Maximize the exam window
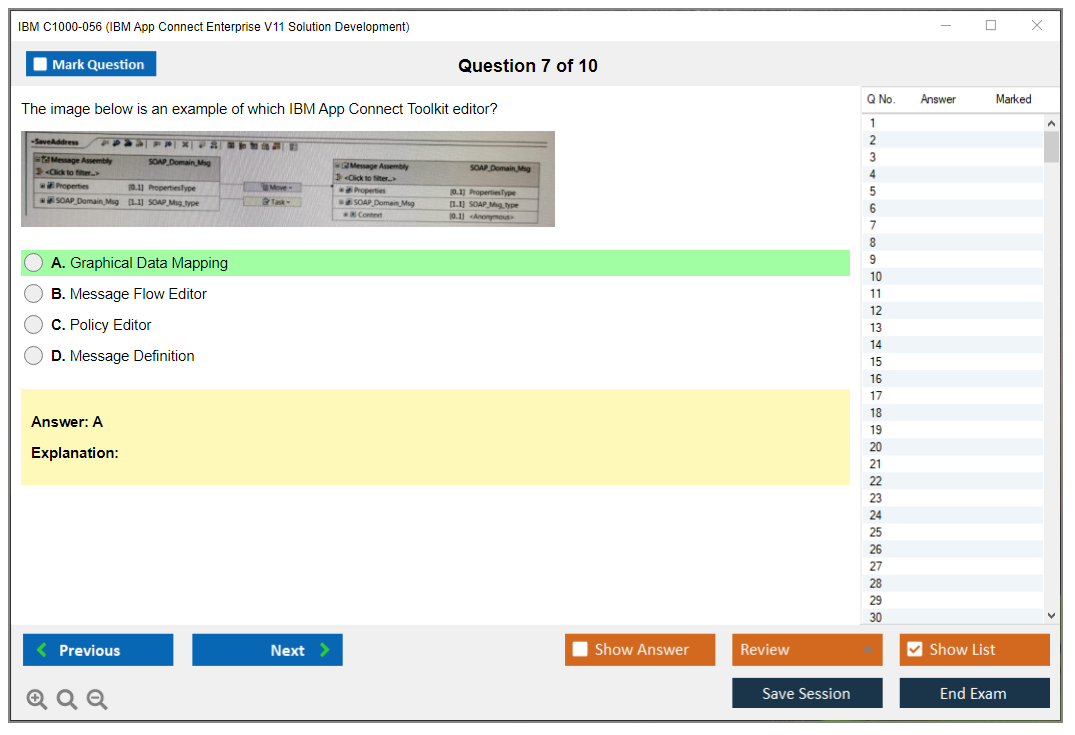Screen dimensions: 1075x735 click(991, 26)
